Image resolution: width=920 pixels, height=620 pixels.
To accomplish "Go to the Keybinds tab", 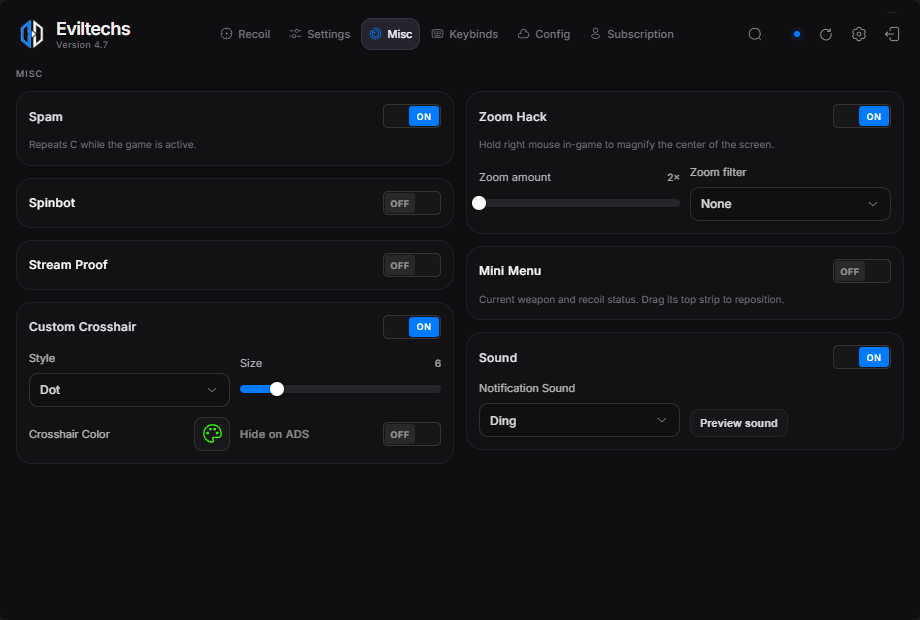I will [465, 34].
